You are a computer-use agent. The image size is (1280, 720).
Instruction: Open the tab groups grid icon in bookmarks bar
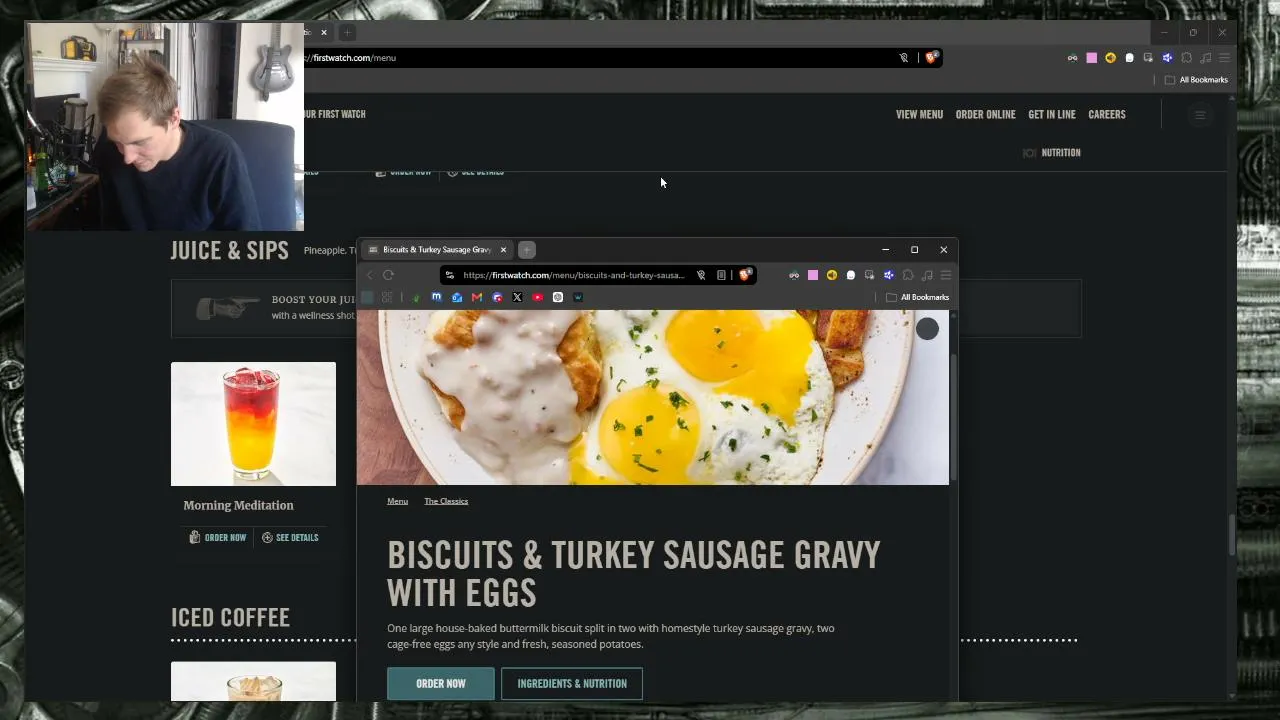(x=387, y=297)
